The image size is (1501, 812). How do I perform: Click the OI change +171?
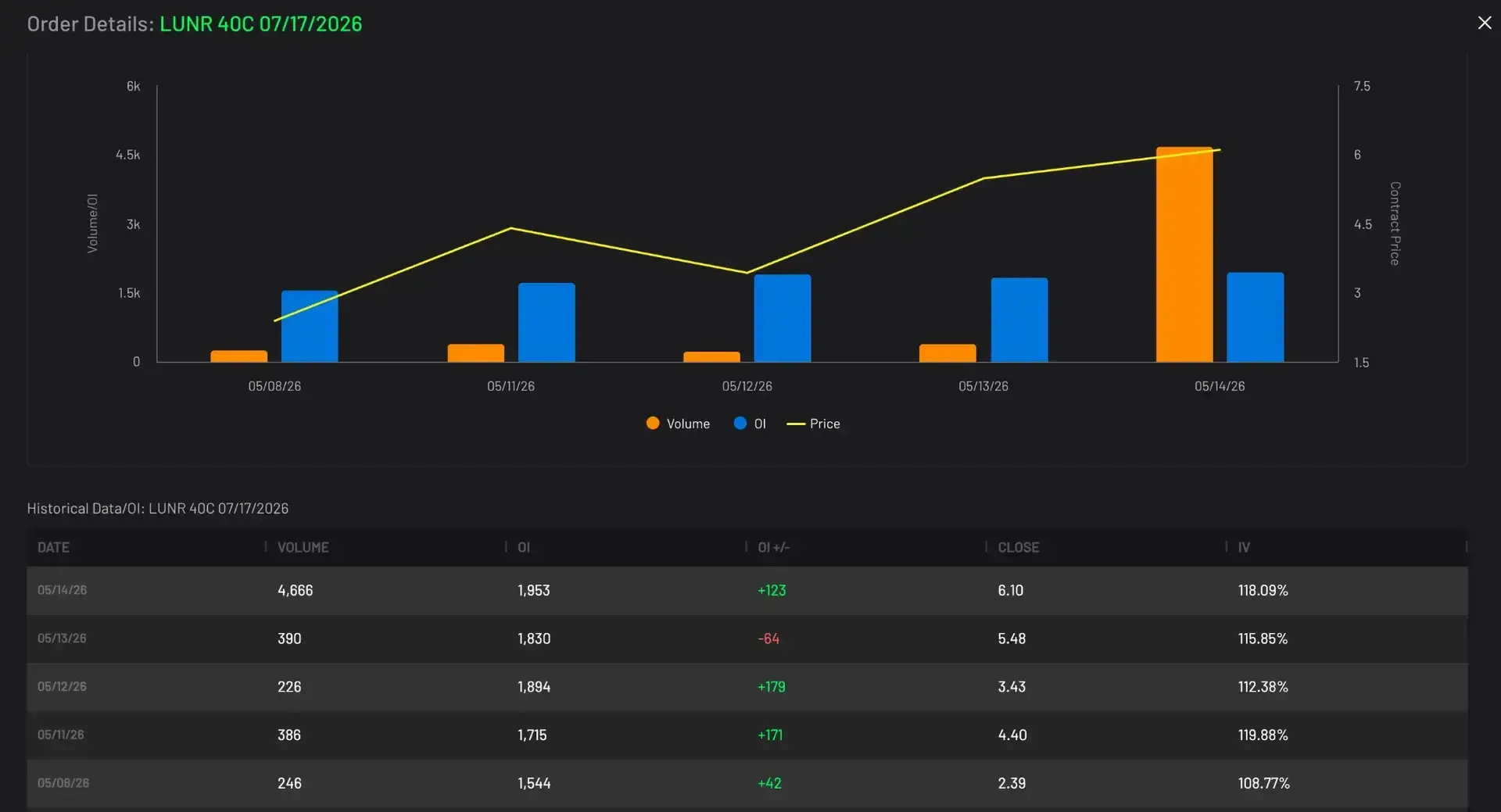pos(770,735)
